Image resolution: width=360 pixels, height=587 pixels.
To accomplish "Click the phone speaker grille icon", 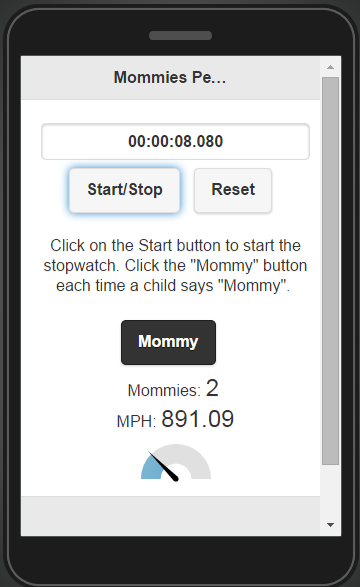I will pos(180,36).
